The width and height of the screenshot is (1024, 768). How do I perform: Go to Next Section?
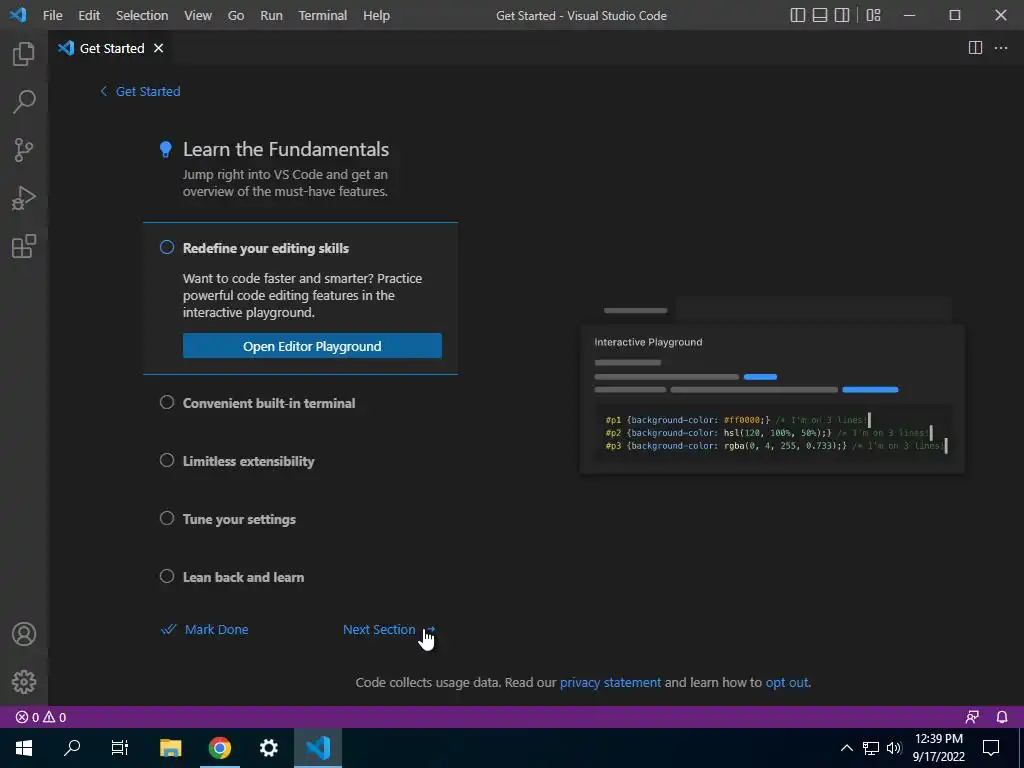389,630
